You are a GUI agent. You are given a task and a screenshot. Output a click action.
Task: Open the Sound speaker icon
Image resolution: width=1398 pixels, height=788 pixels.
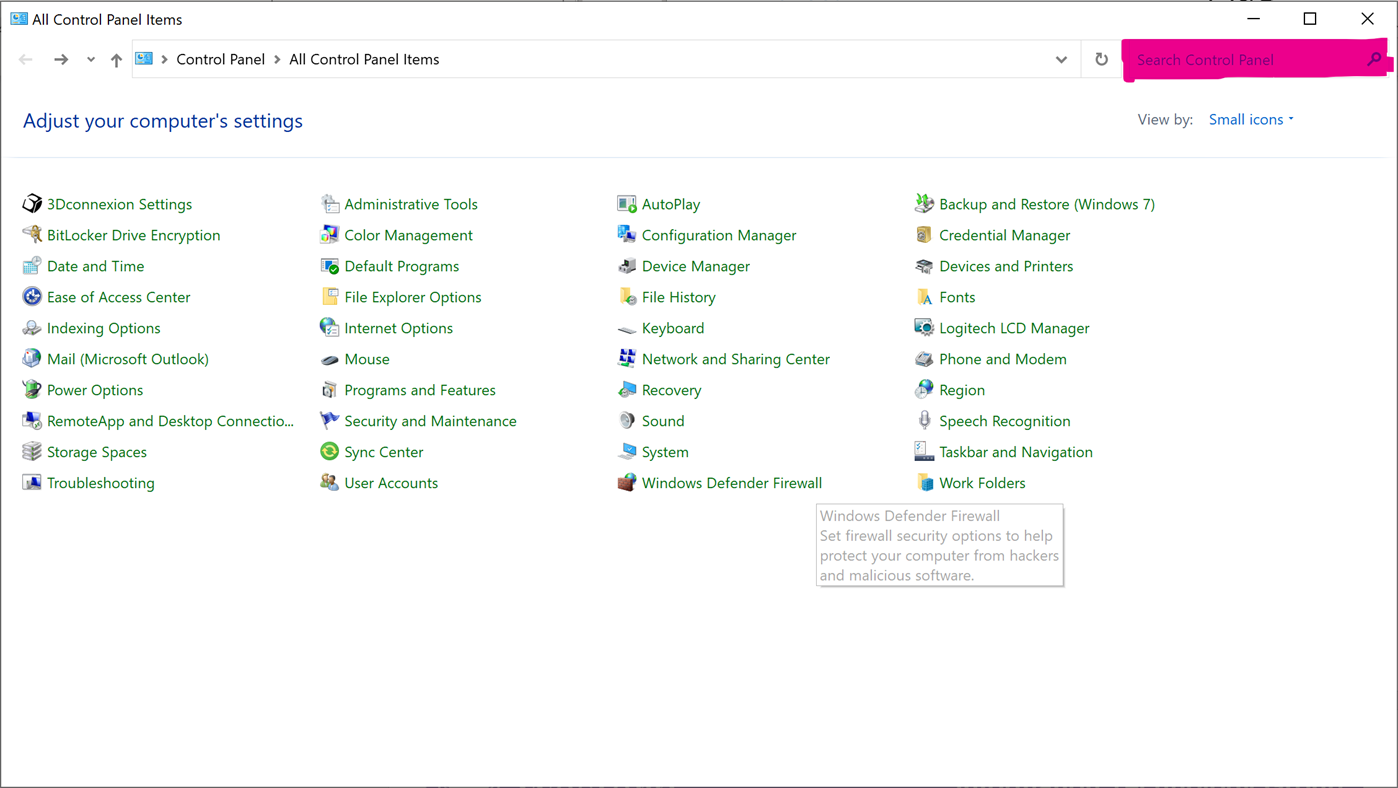point(627,421)
